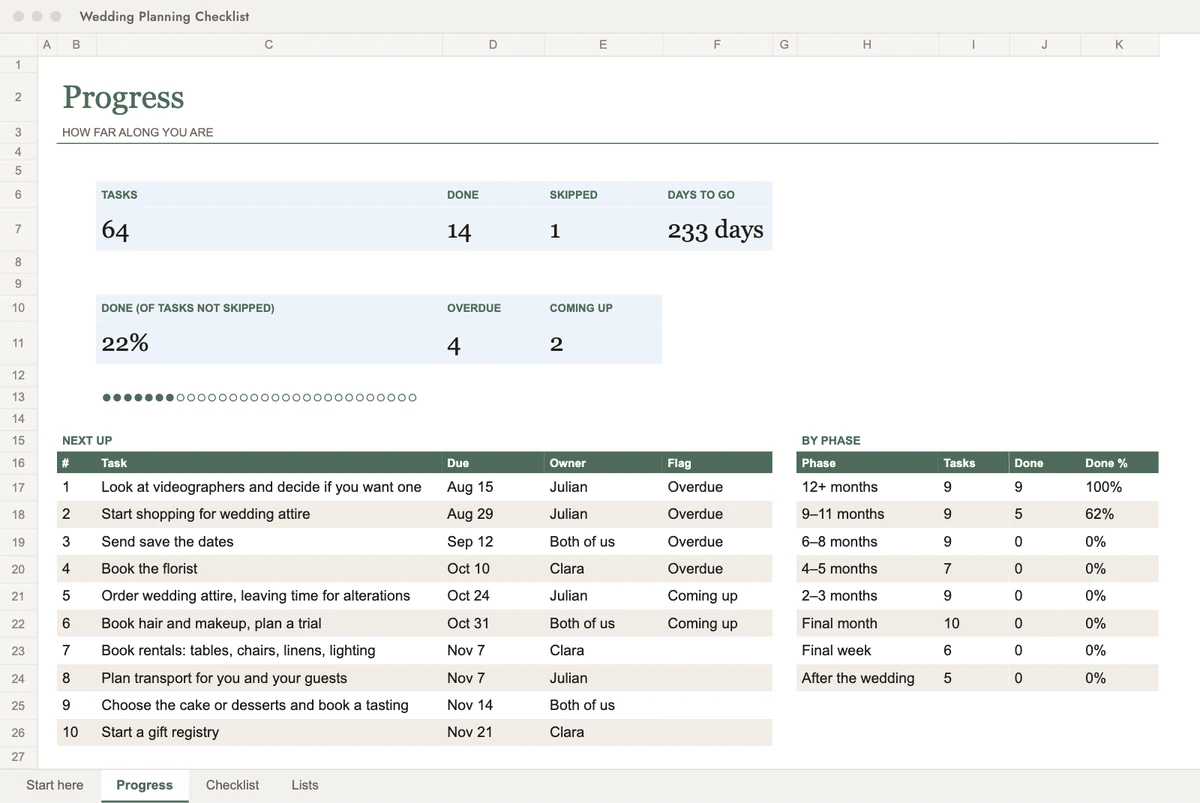The image size is (1200, 803).
Task: Click the Progress title cell
Action: point(123,97)
